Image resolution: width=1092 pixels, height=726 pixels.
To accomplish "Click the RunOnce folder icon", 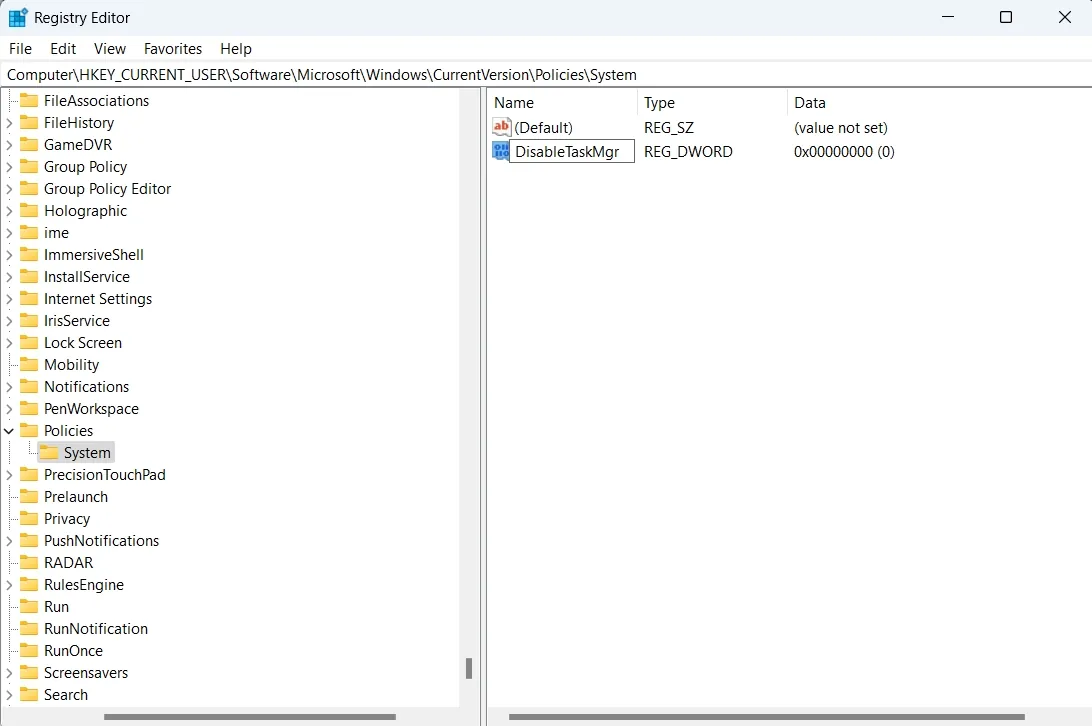I will click(29, 650).
